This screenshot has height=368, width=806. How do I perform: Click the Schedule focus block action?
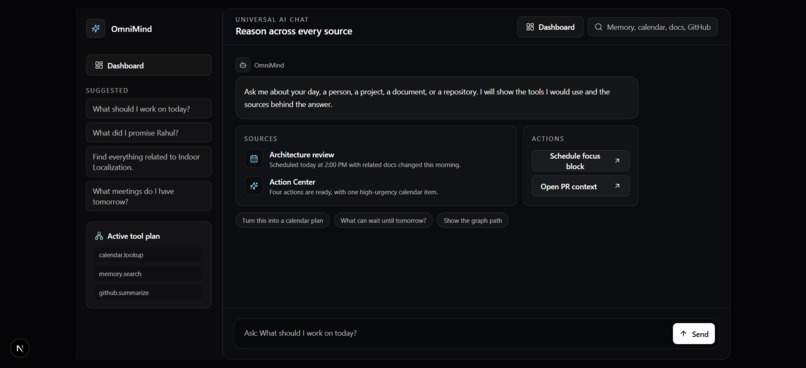(x=580, y=161)
